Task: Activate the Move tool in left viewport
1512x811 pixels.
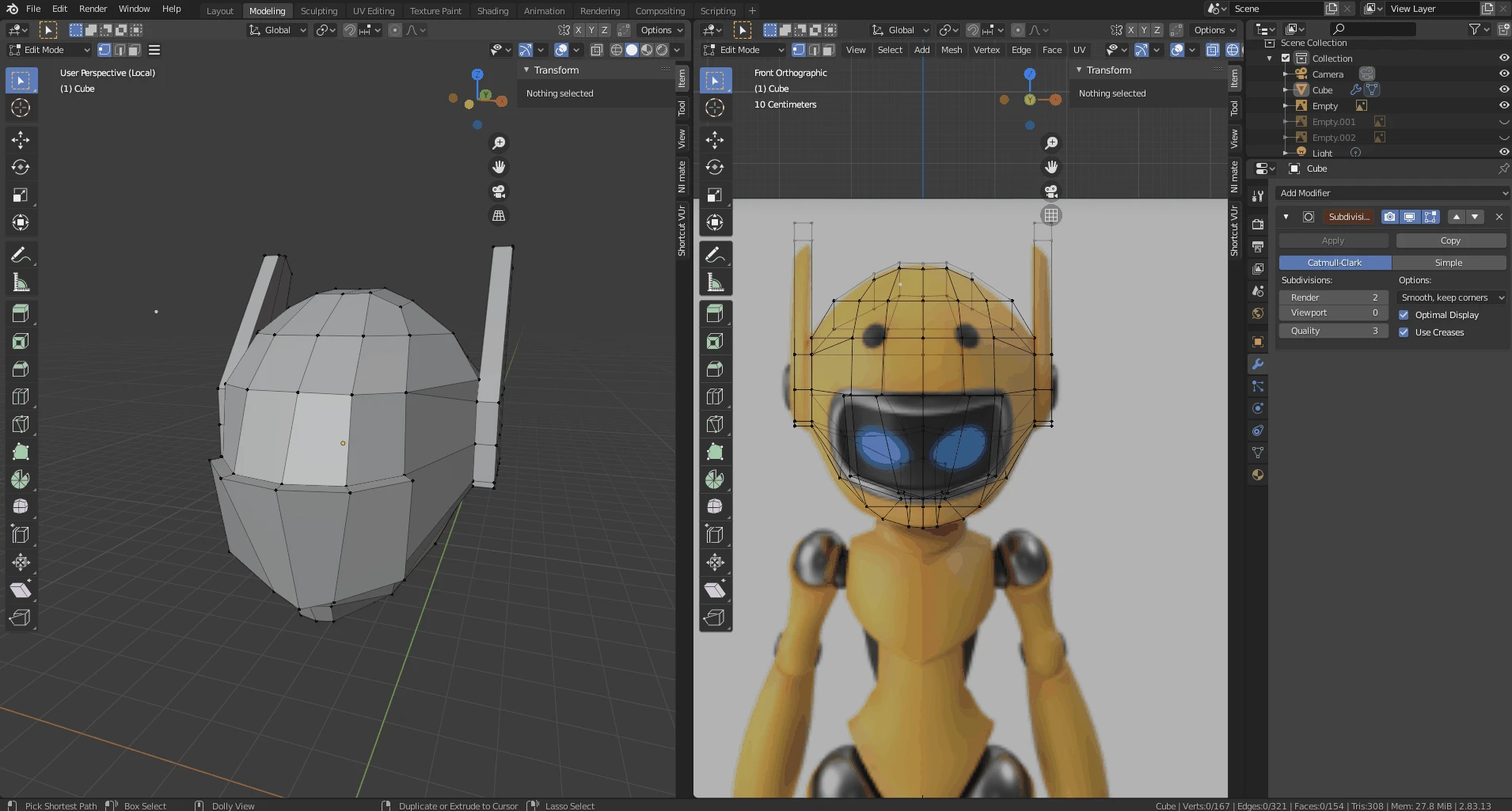Action: pyautogui.click(x=21, y=140)
